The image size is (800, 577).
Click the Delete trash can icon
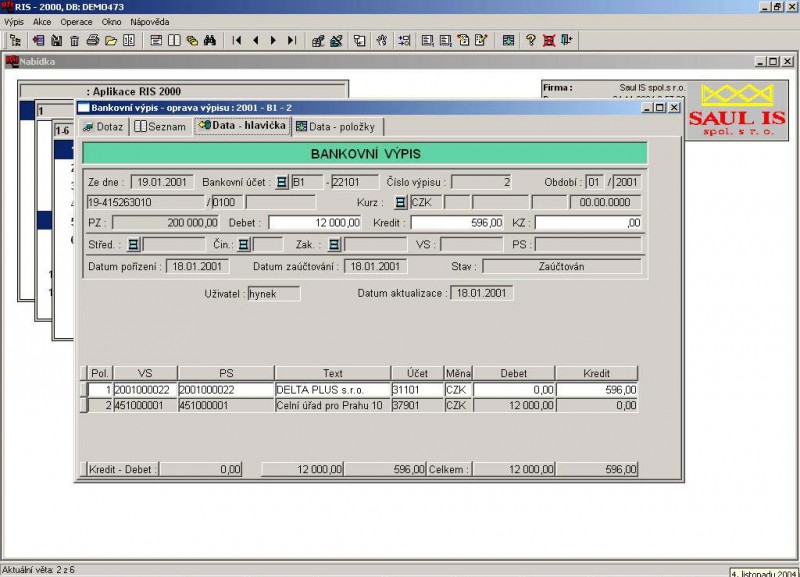point(73,41)
